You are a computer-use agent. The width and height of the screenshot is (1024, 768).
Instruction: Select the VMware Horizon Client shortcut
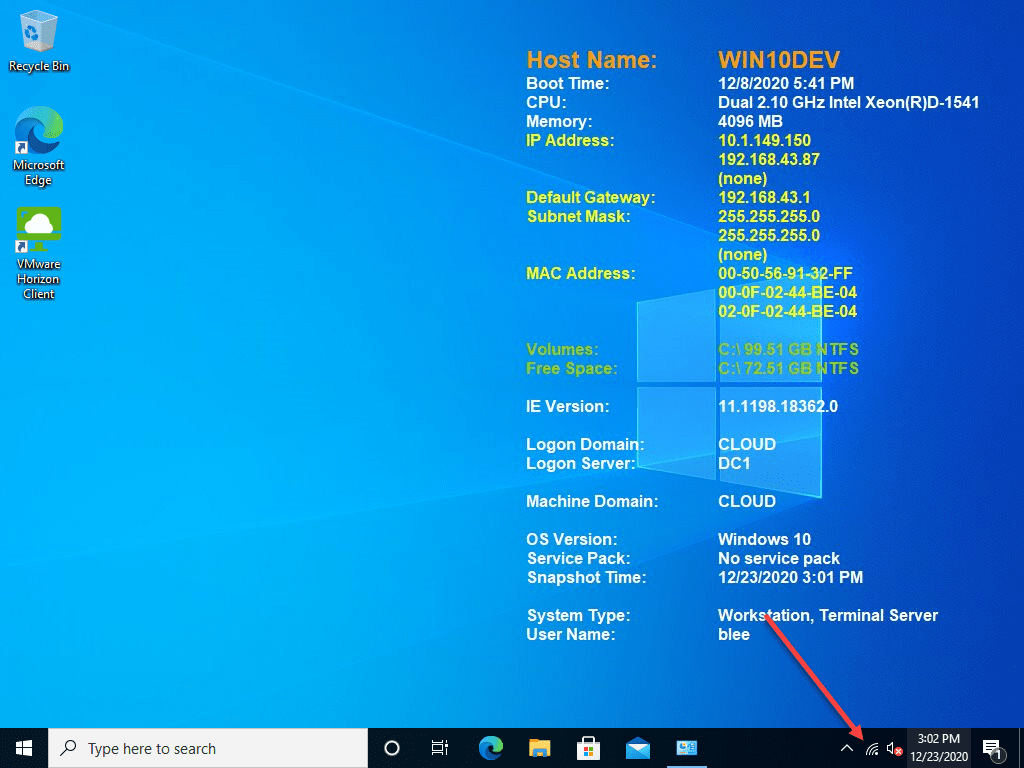[39, 252]
